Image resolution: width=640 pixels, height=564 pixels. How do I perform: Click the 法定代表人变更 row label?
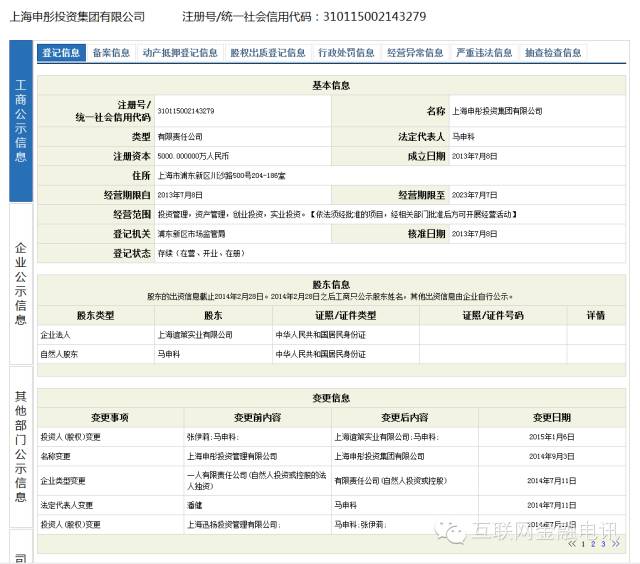point(67,505)
